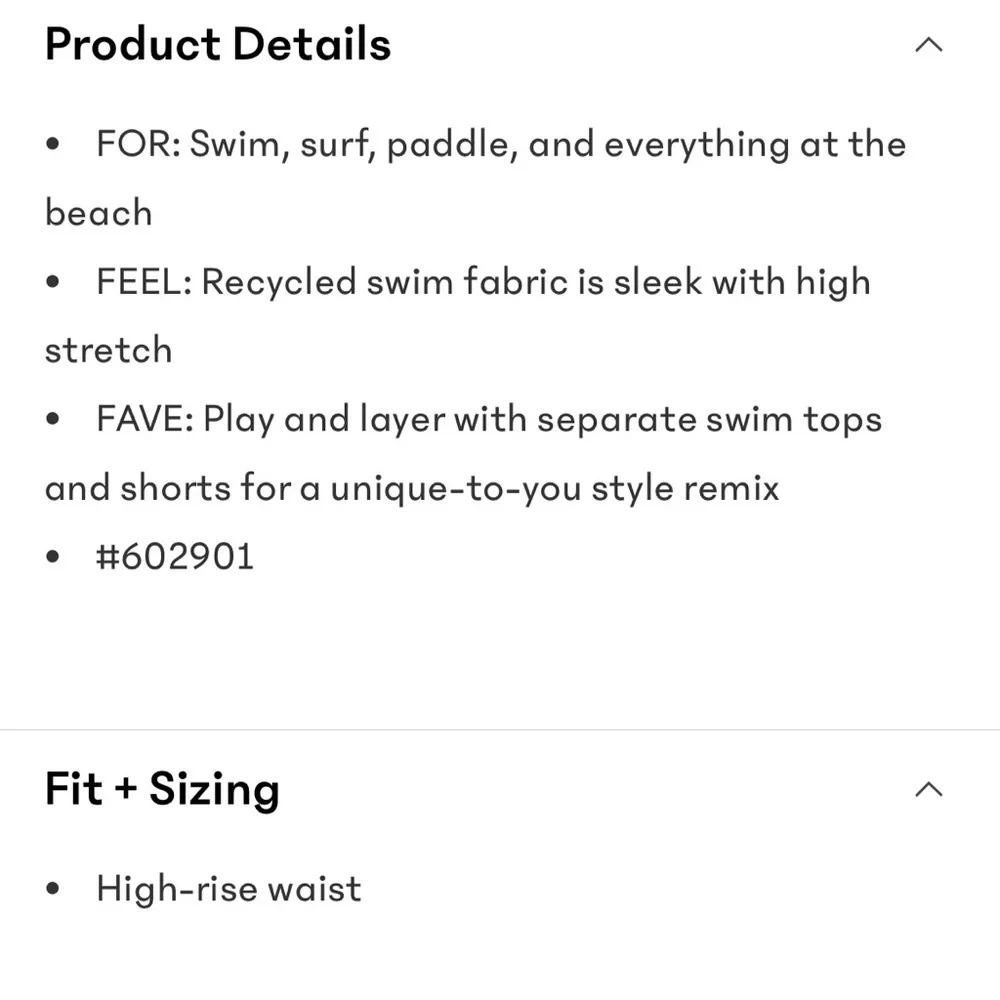Screen dimensions: 1000x1000
Task: Click the bullet before High-rise waist
Action: click(53, 888)
